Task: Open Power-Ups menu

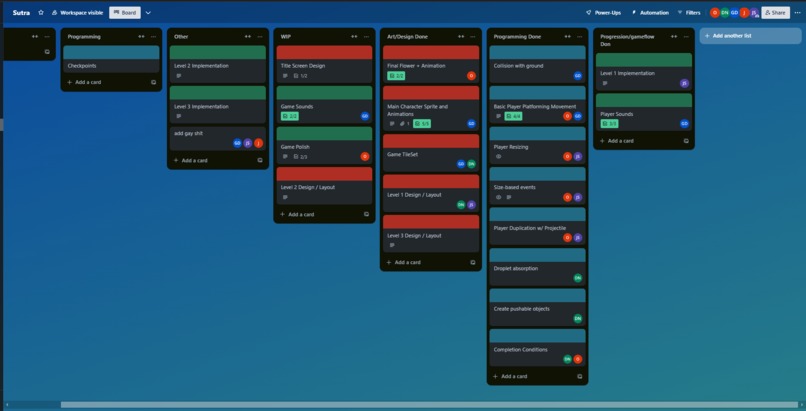Action: click(x=603, y=13)
